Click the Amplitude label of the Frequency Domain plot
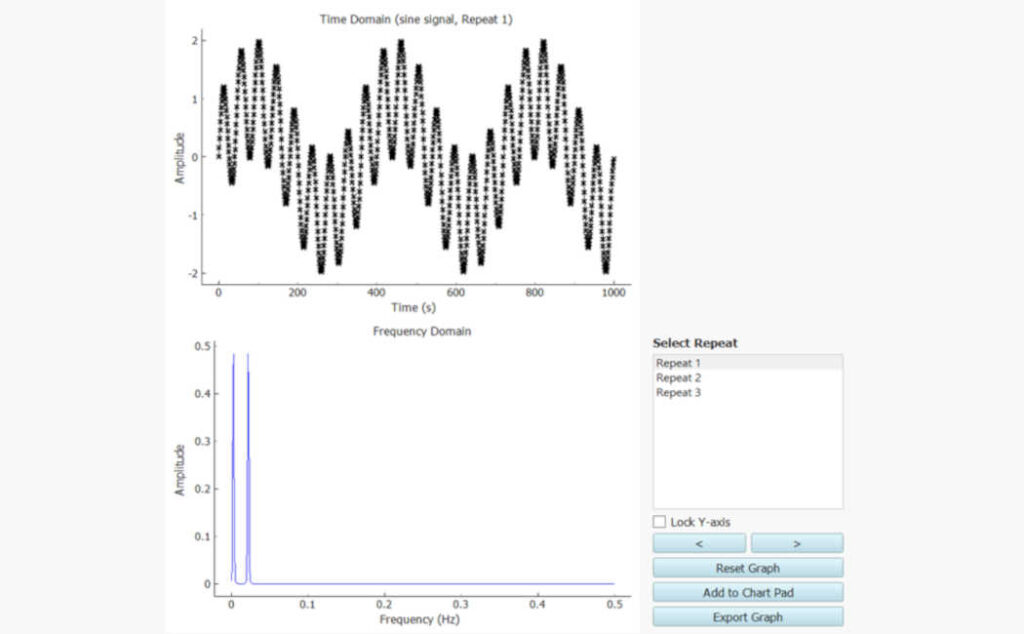This screenshot has height=634, width=1024. (180, 470)
